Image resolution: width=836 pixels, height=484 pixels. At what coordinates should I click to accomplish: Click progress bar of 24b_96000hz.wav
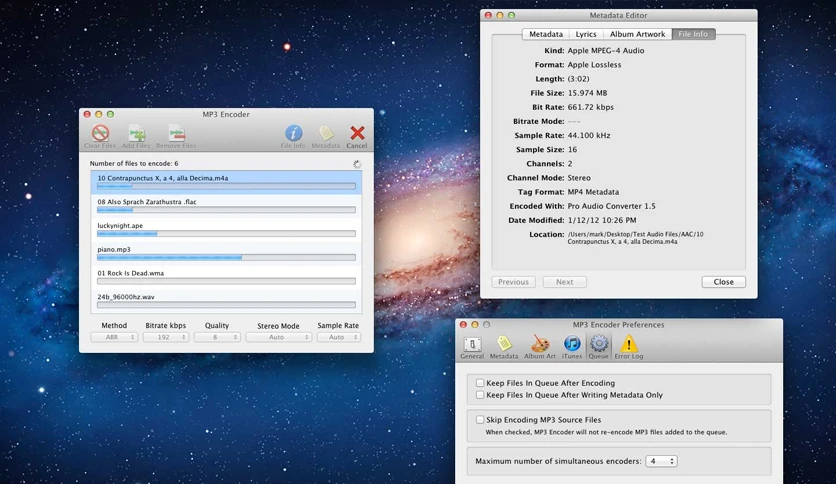coord(226,305)
